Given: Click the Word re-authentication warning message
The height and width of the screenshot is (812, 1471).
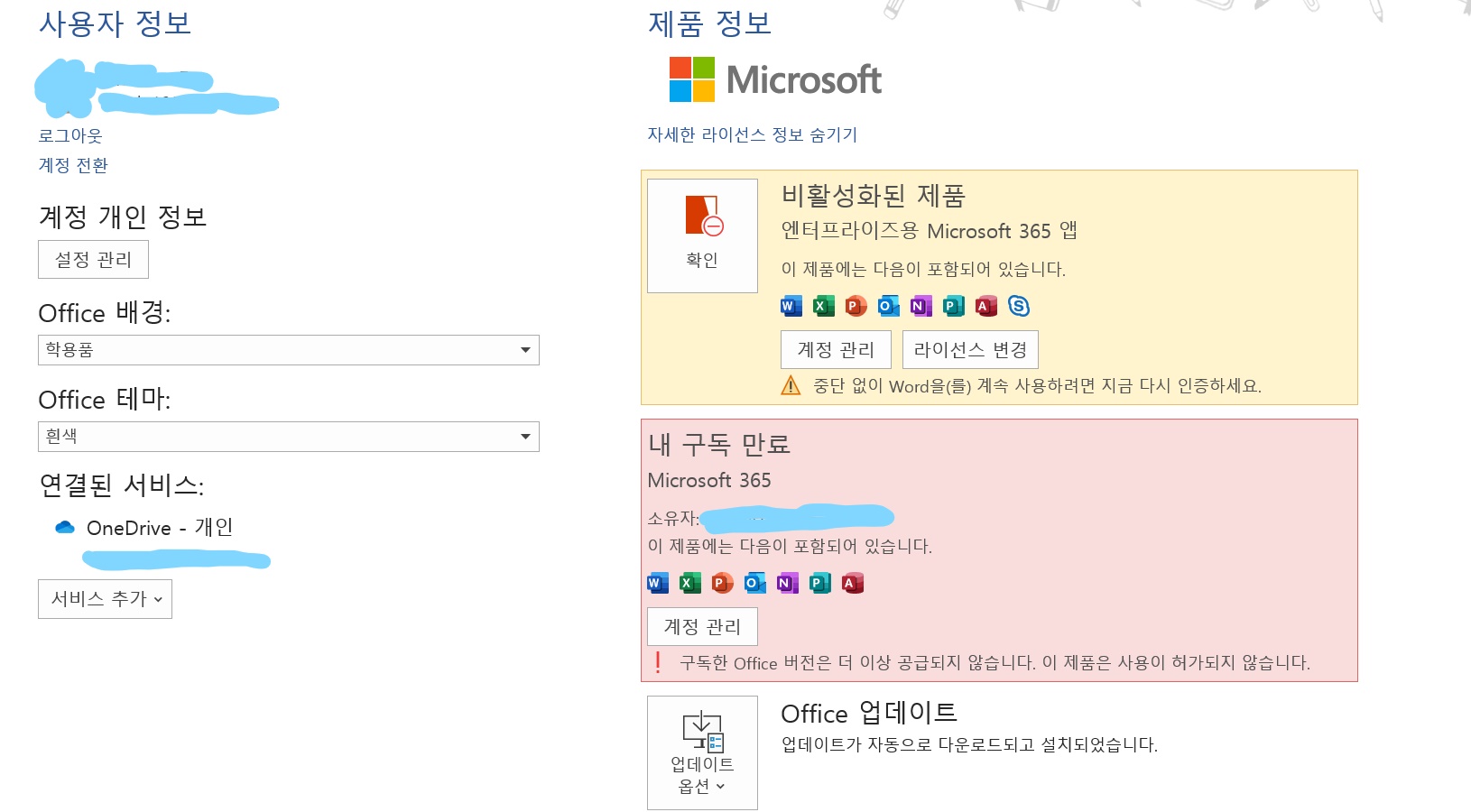Looking at the screenshot, I should point(1037,386).
